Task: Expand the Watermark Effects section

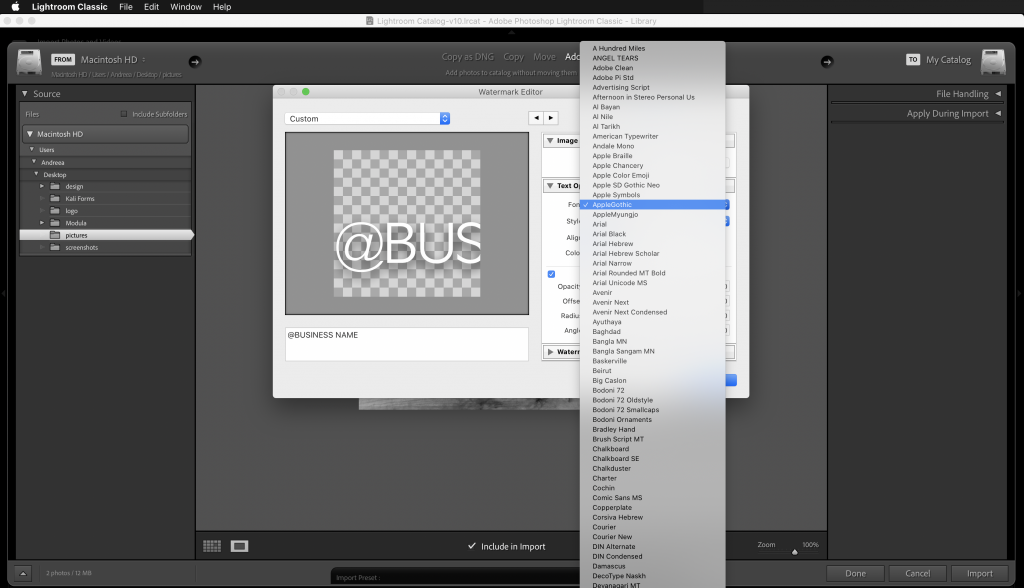Action: [x=552, y=351]
